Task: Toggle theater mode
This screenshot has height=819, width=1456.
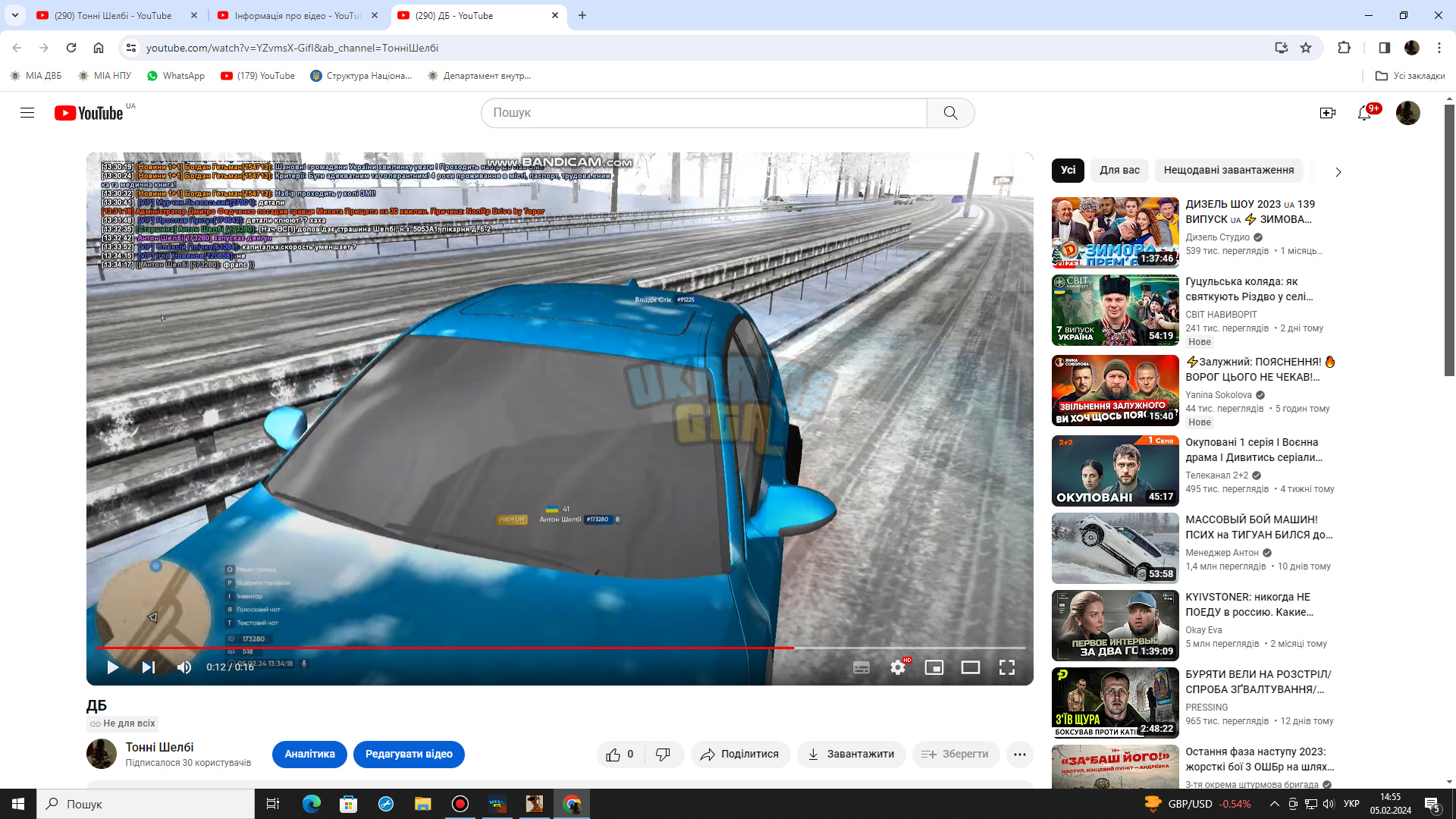Action: click(971, 667)
